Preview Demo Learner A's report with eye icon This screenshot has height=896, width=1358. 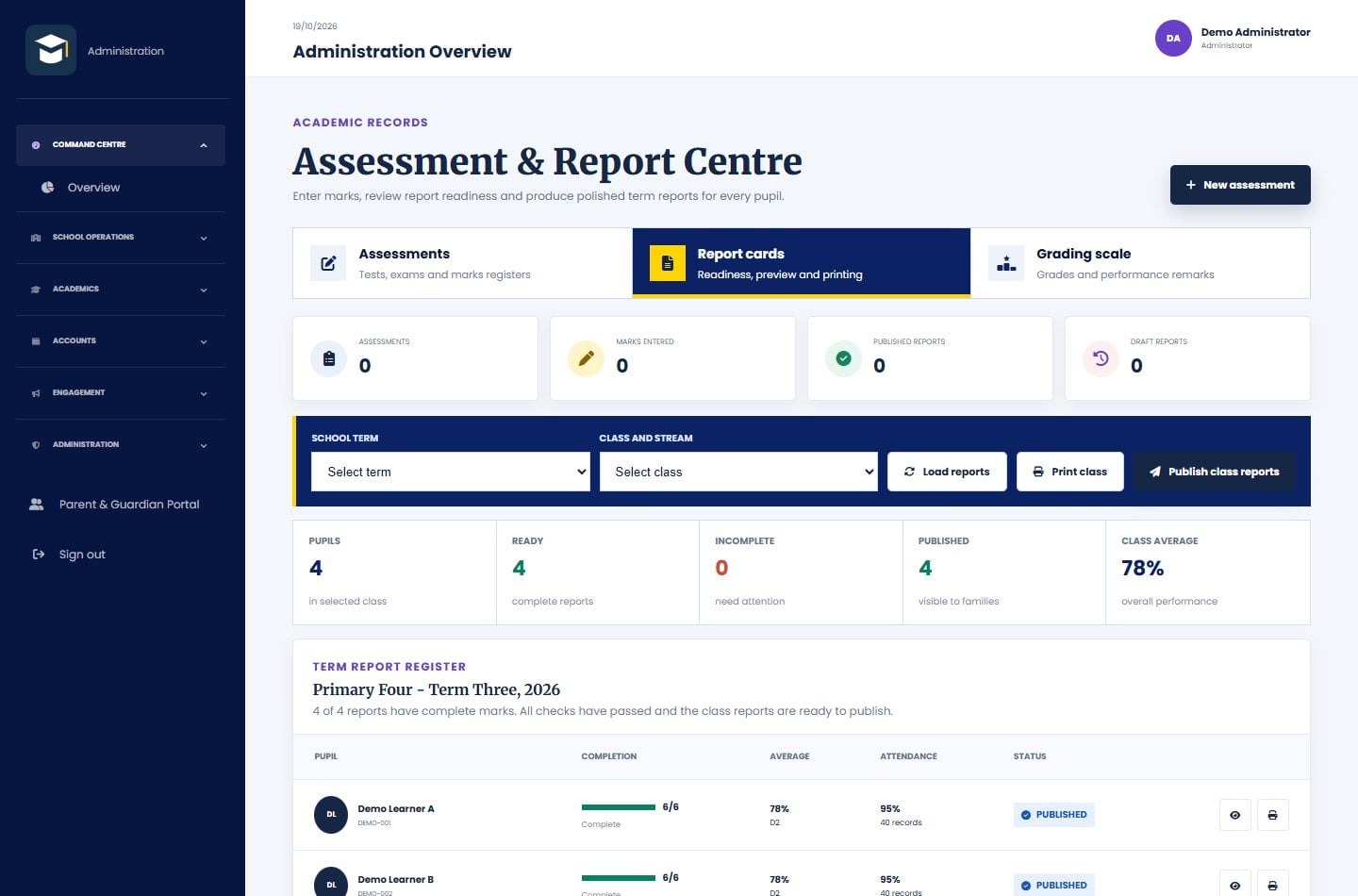pyautogui.click(x=1234, y=815)
